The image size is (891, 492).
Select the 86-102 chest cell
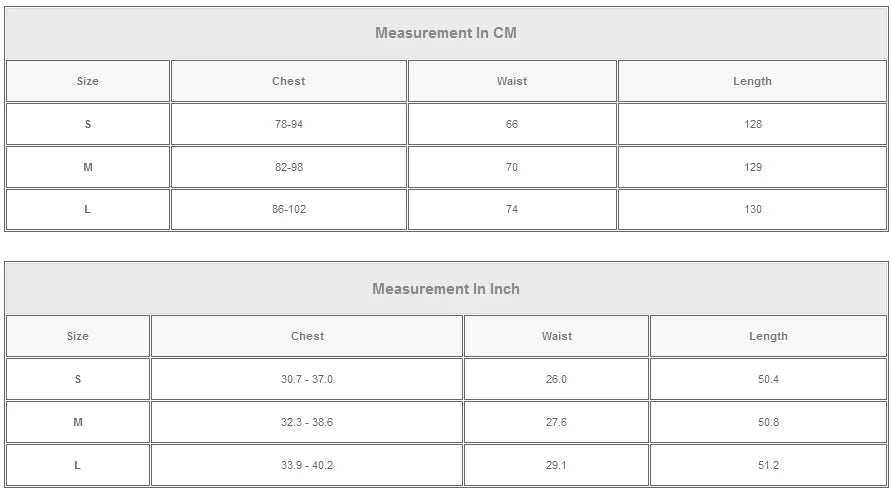click(x=288, y=210)
